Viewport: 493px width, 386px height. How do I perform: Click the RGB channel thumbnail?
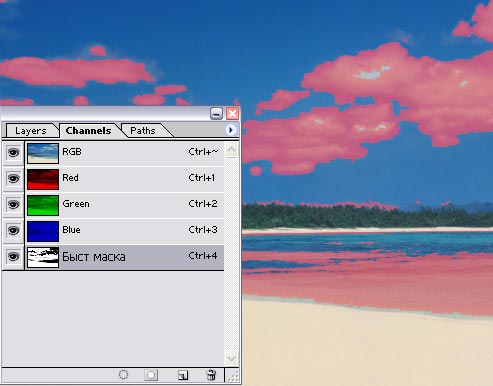pyautogui.click(x=43, y=153)
